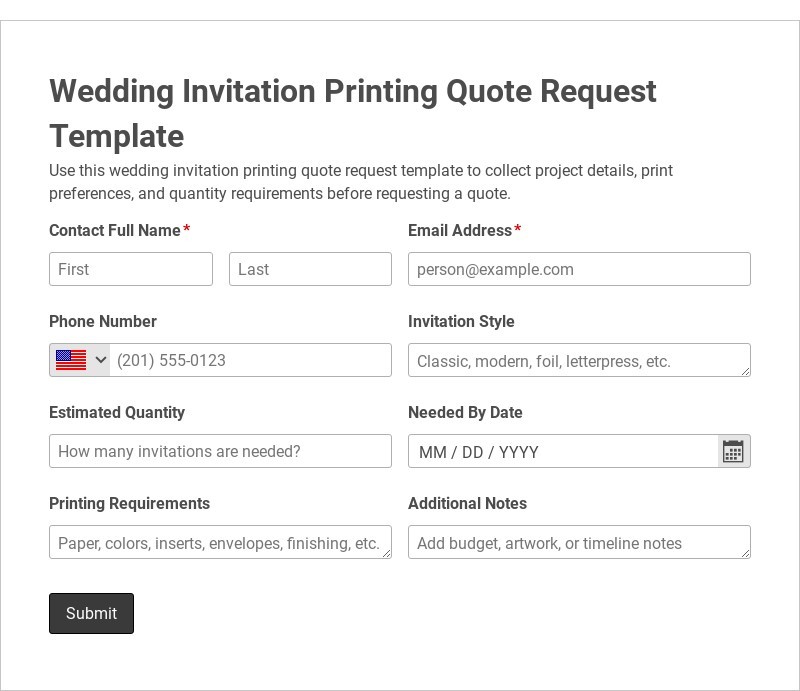Focus the Estimated Quantity field
The image size is (800, 691).
point(220,451)
